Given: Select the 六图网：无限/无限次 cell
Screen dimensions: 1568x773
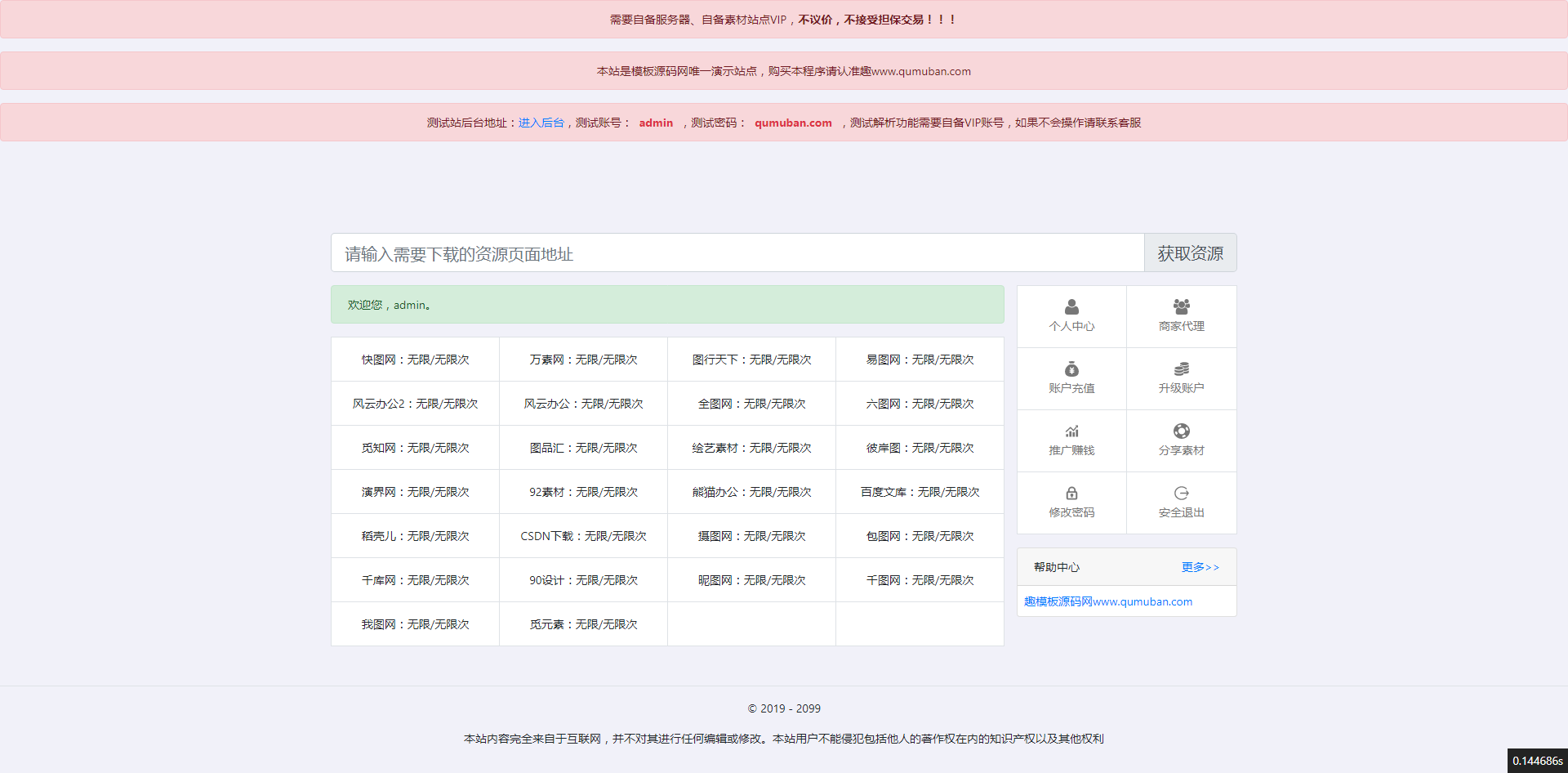Looking at the screenshot, I should pyautogui.click(x=920, y=404).
